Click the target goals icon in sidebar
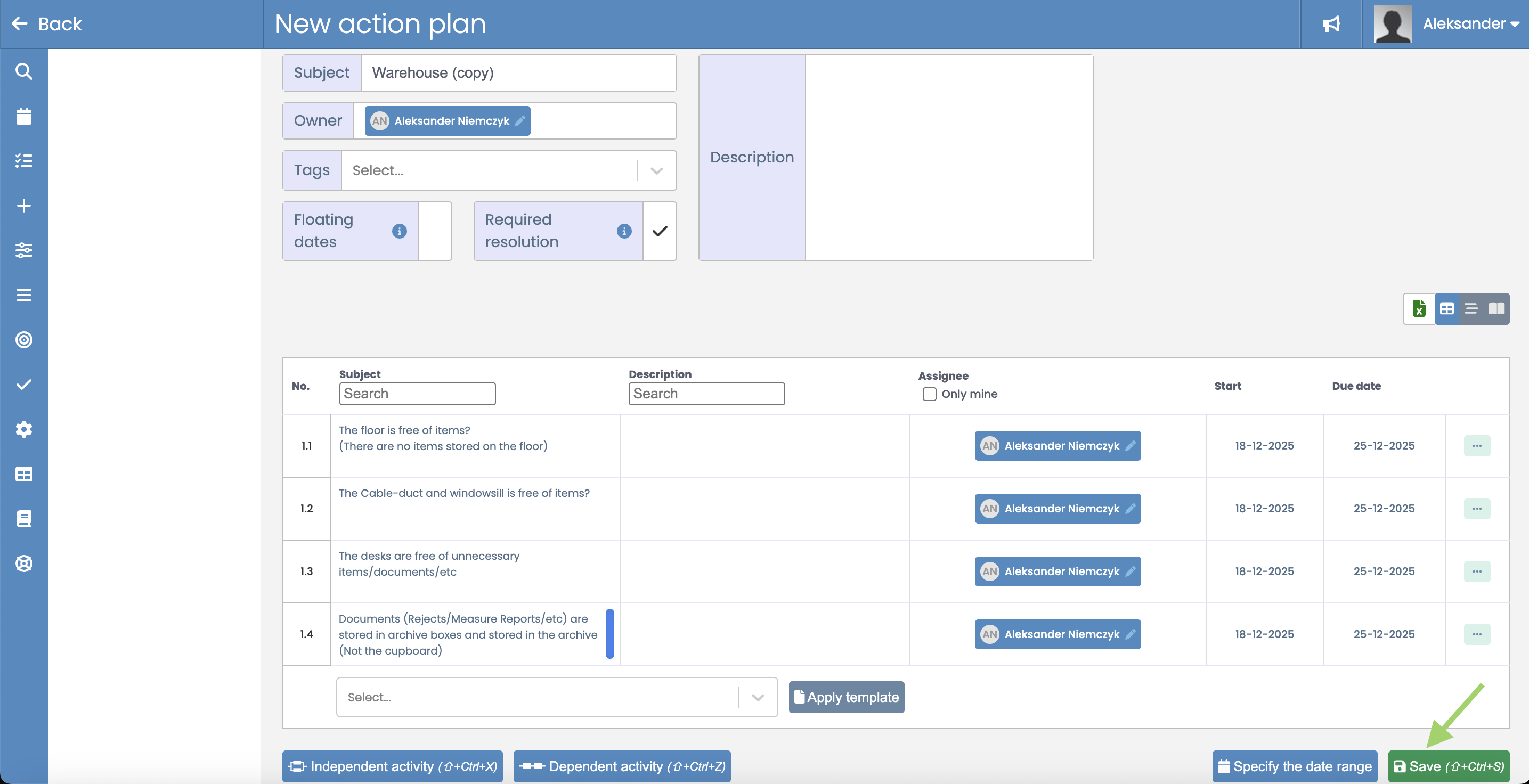This screenshot has width=1529, height=784. (x=24, y=339)
